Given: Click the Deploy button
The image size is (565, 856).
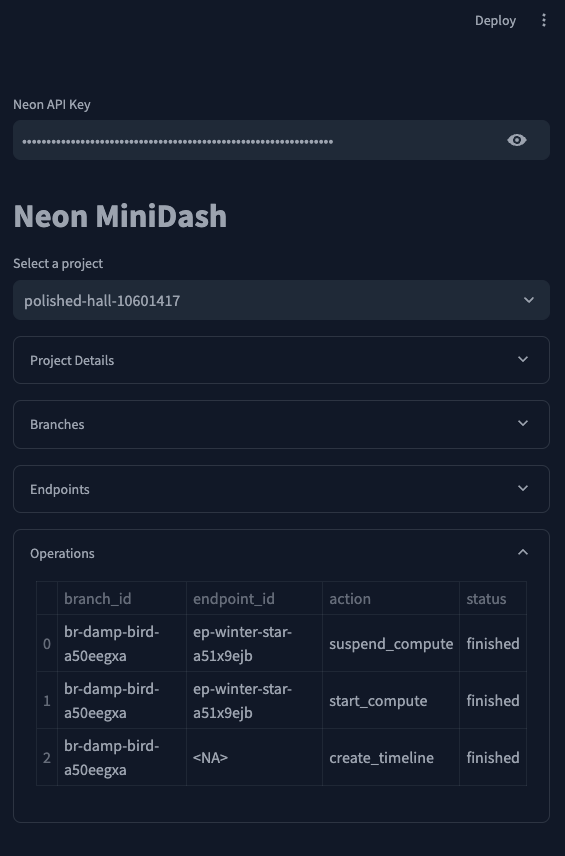Looking at the screenshot, I should coord(495,21).
